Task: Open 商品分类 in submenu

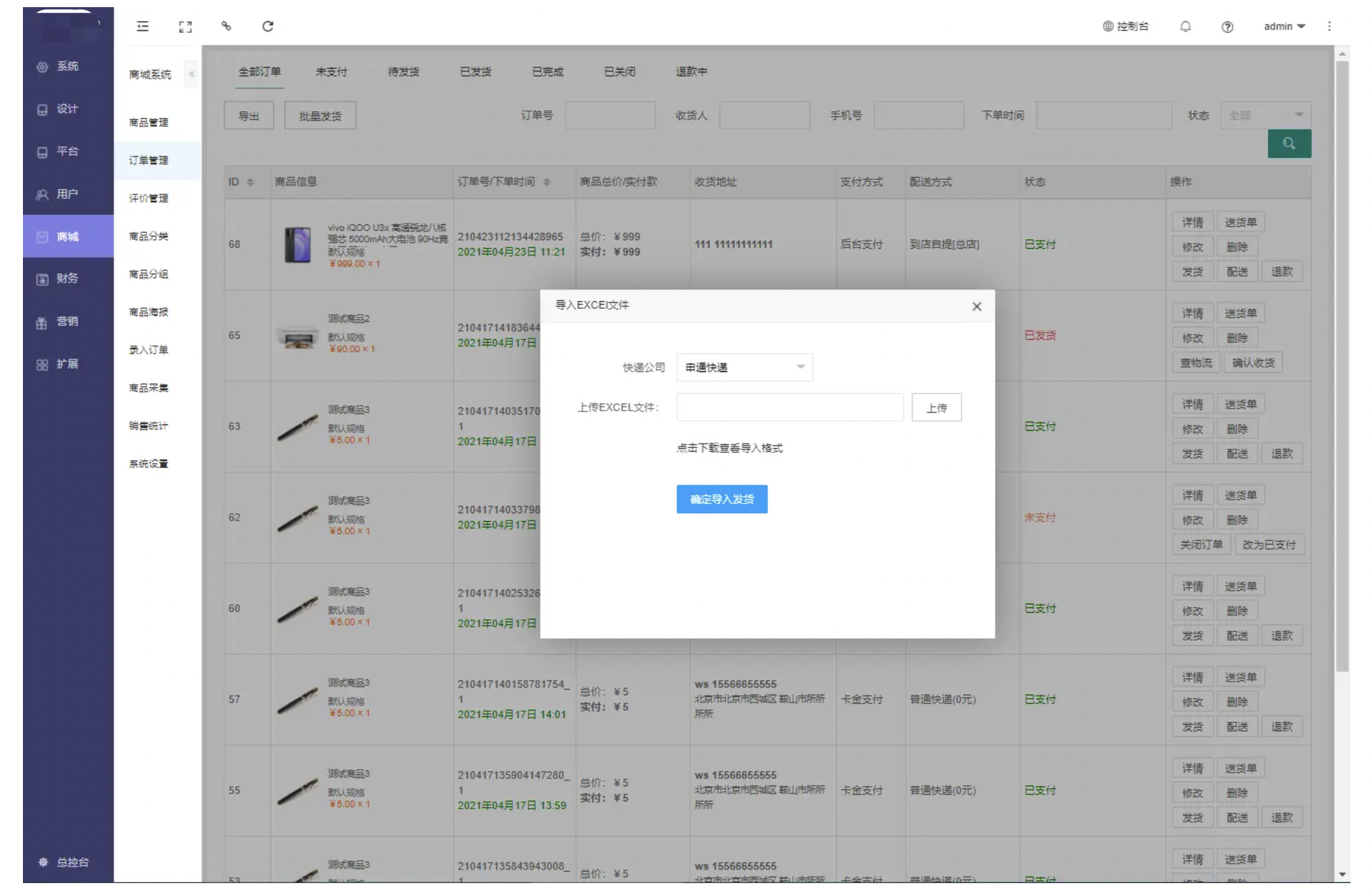Action: pyautogui.click(x=148, y=237)
